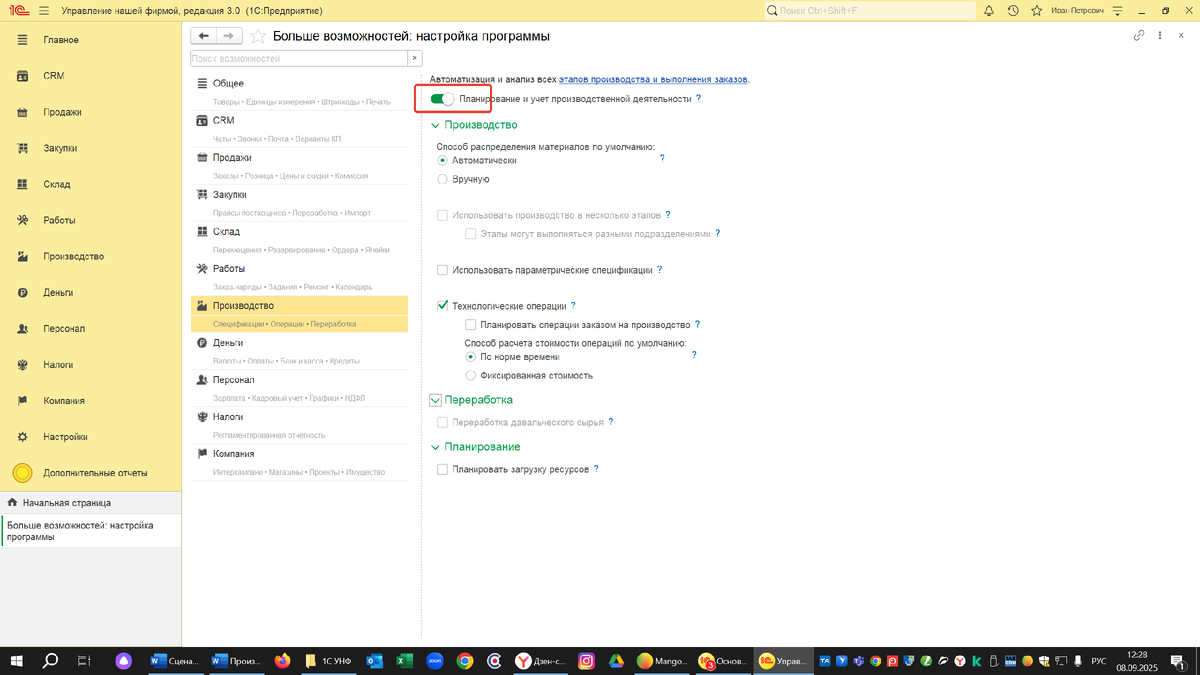1200x675 pixels.
Task: Open Instagram app from the taskbar
Action: tap(587, 661)
